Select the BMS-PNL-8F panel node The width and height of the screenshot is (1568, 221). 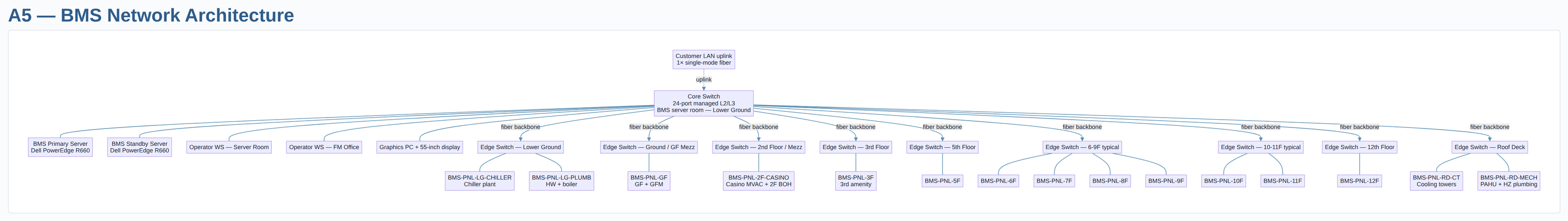[x=1110, y=181]
